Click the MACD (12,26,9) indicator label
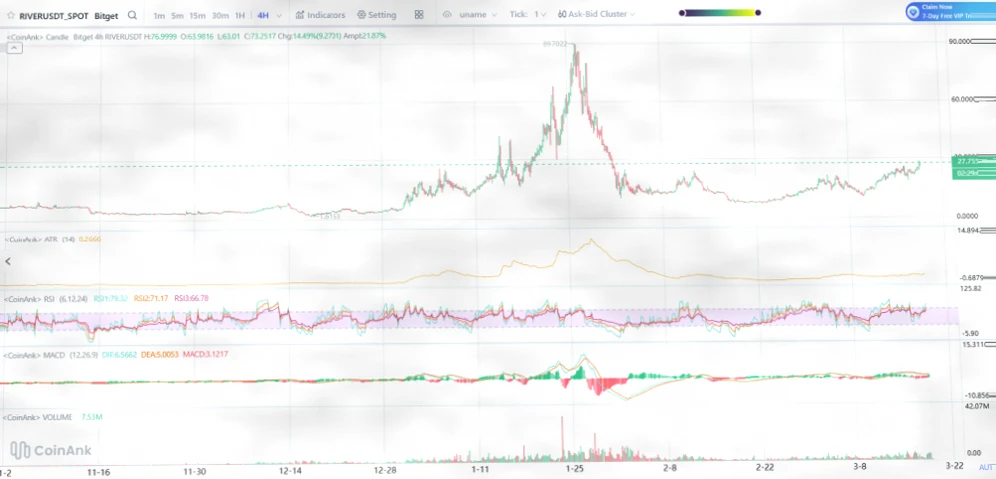Screen dimensions: 996x479 [51, 354]
